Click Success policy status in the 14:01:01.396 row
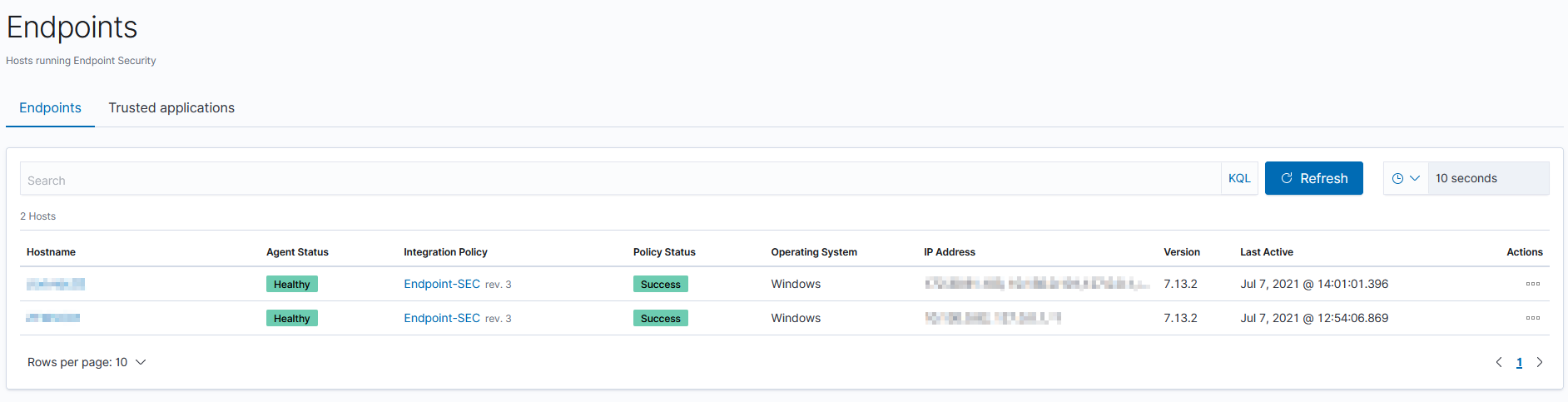Viewport: 1568px width, 402px height. (661, 284)
